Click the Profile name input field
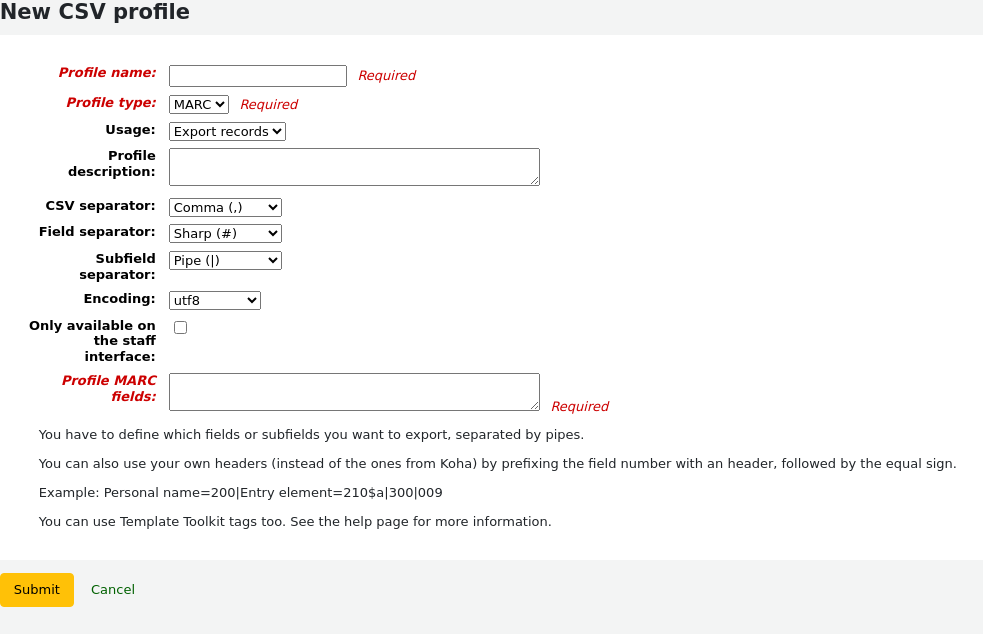 click(x=257, y=75)
